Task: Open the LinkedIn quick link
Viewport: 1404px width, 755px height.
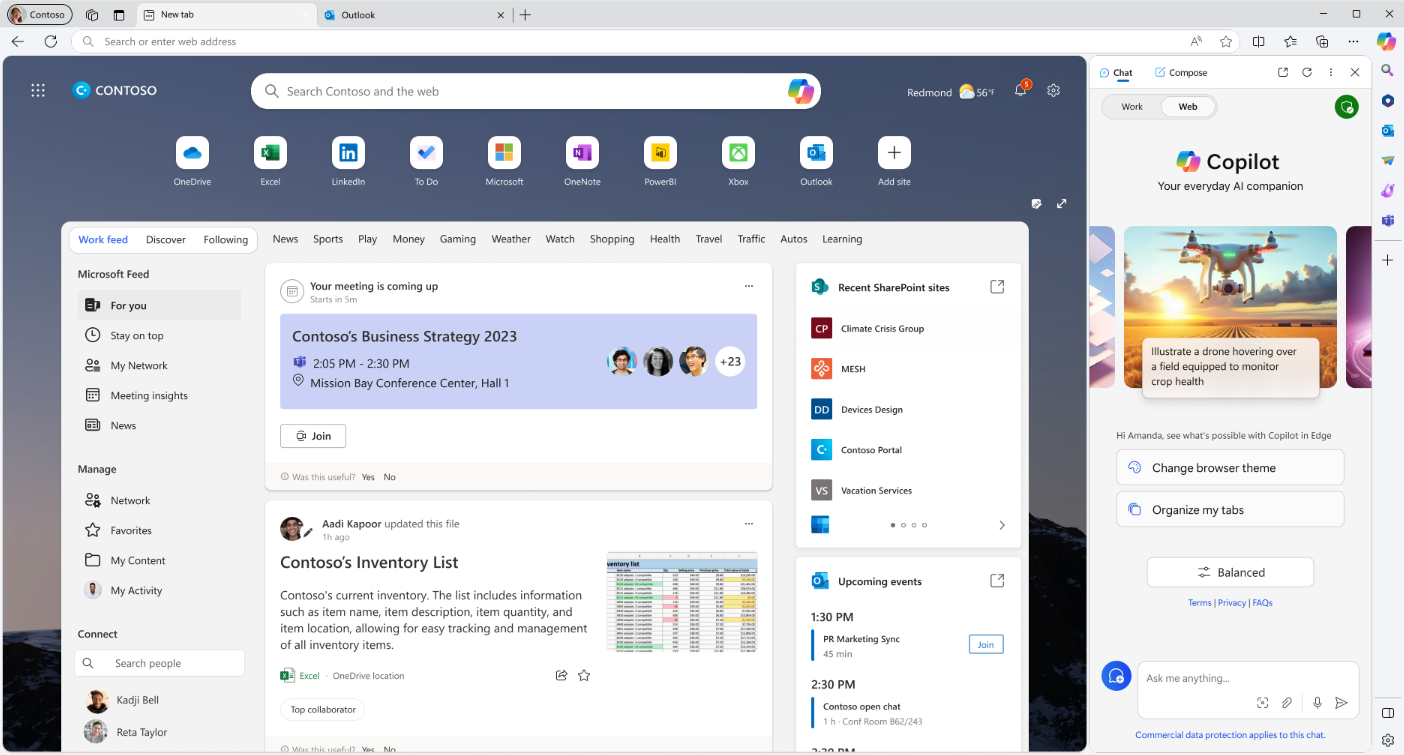Action: [348, 153]
